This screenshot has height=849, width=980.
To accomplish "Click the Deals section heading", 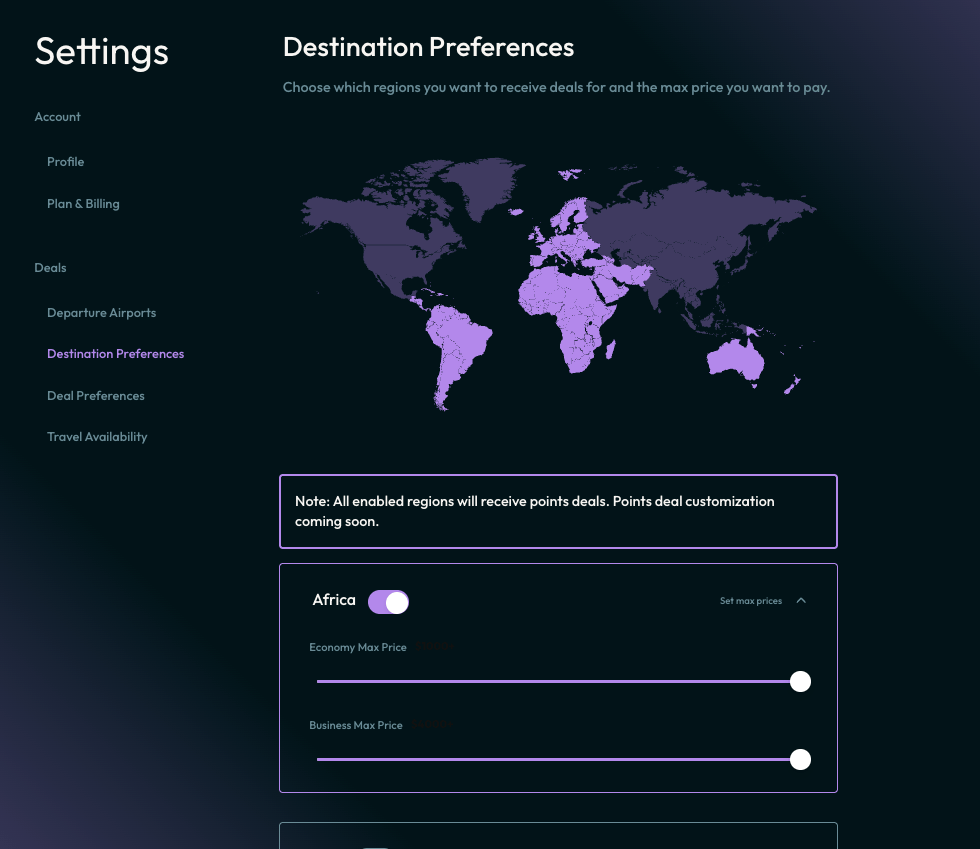I will click(50, 268).
